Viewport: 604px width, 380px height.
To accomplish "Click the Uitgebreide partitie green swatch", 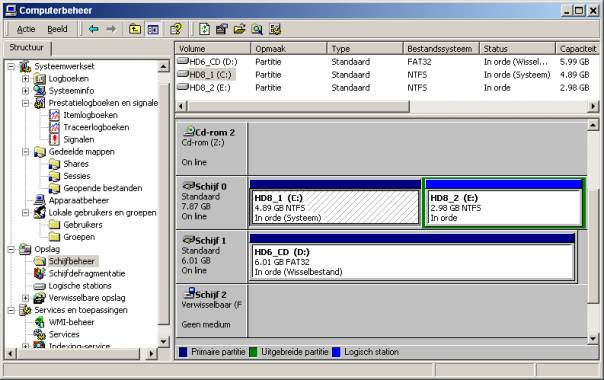I will click(253, 352).
